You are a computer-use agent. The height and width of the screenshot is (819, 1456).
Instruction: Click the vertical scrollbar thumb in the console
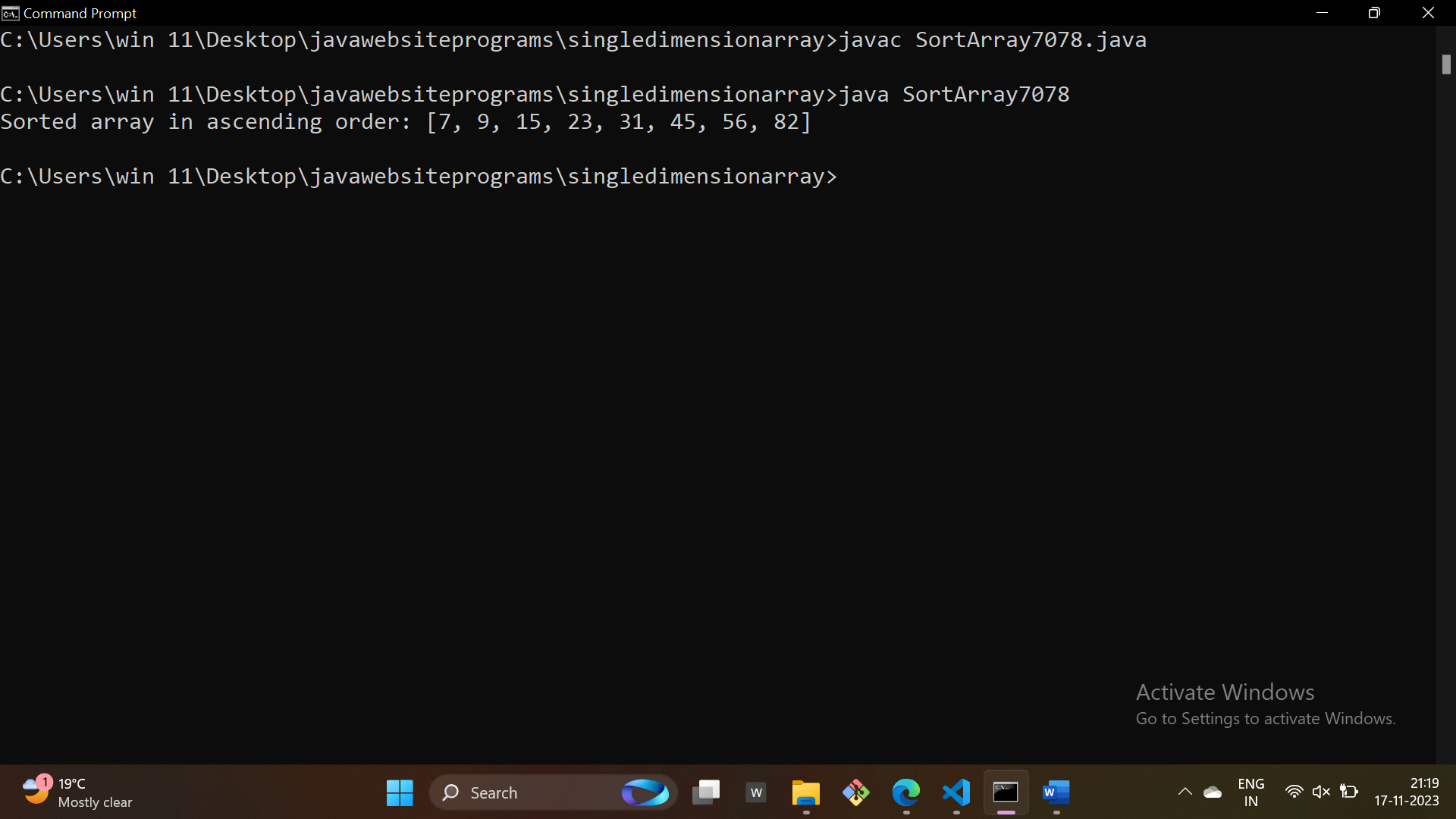[1446, 64]
